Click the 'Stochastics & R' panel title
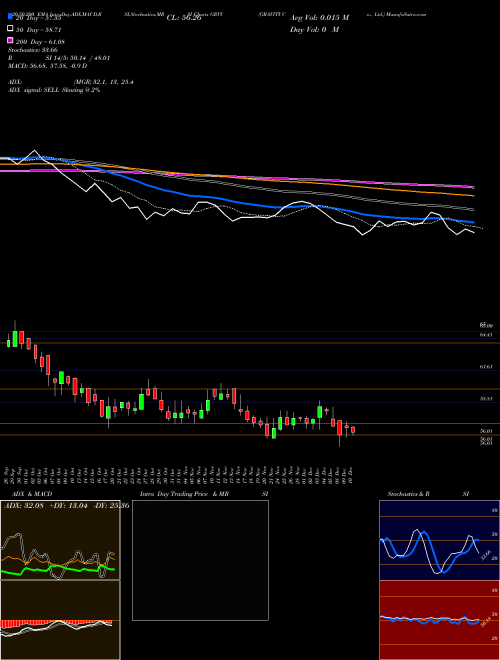500x660 pixels. 409,494
